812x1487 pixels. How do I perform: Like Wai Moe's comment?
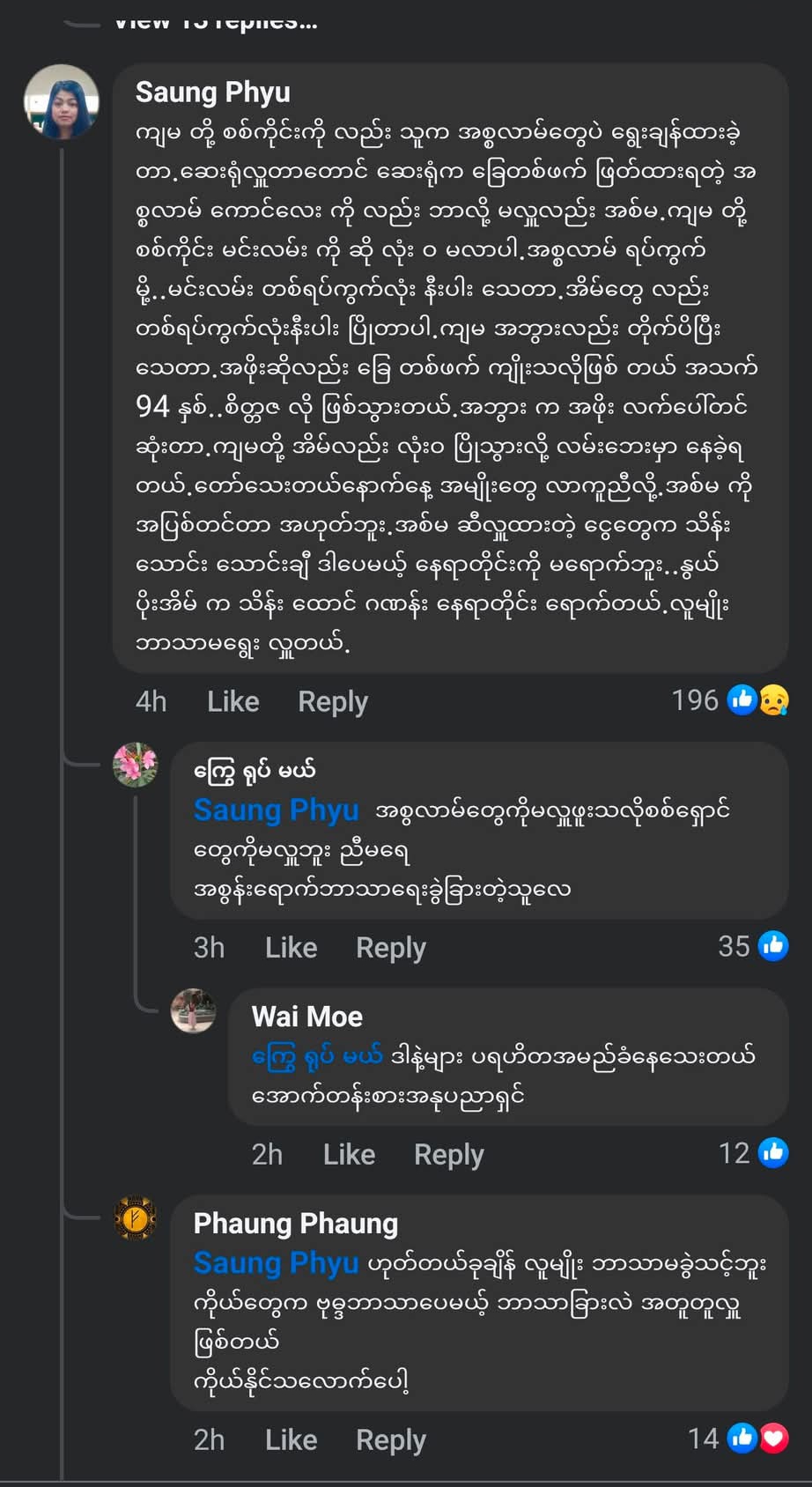349,1154
